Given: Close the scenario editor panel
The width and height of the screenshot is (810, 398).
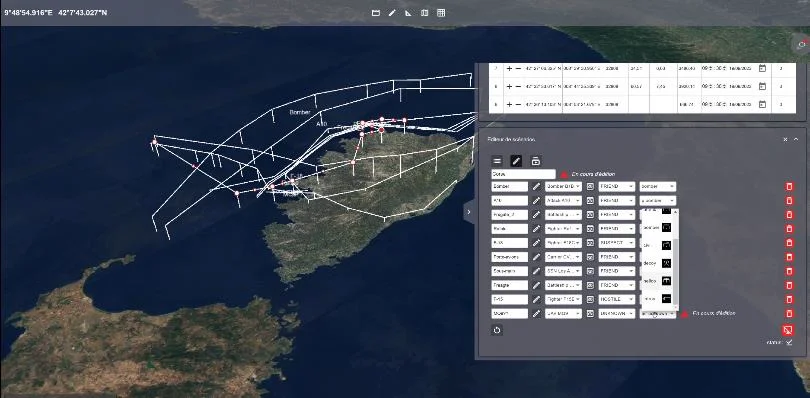Looking at the screenshot, I should point(785,139).
